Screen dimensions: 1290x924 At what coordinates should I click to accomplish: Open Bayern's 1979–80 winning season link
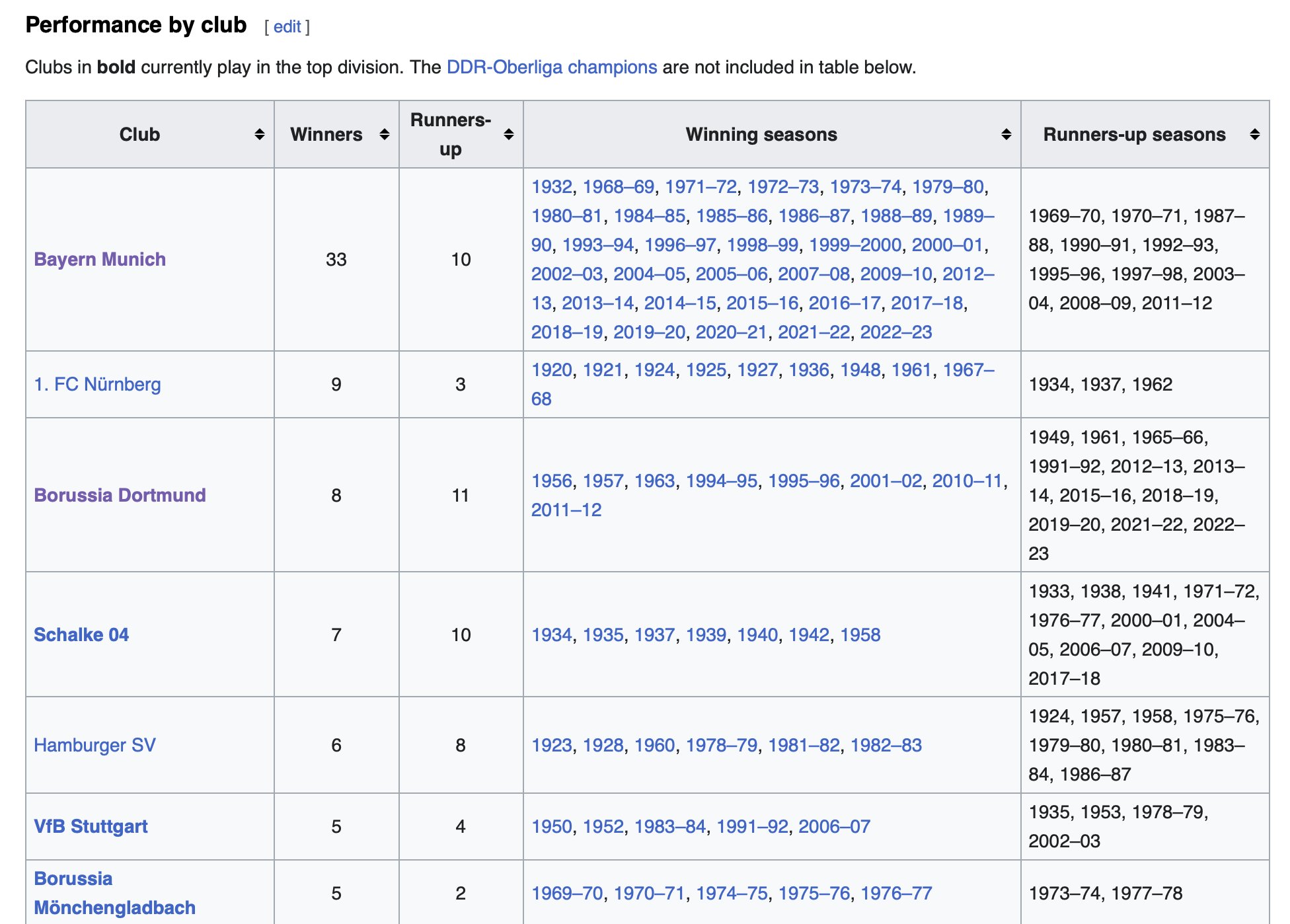point(948,186)
